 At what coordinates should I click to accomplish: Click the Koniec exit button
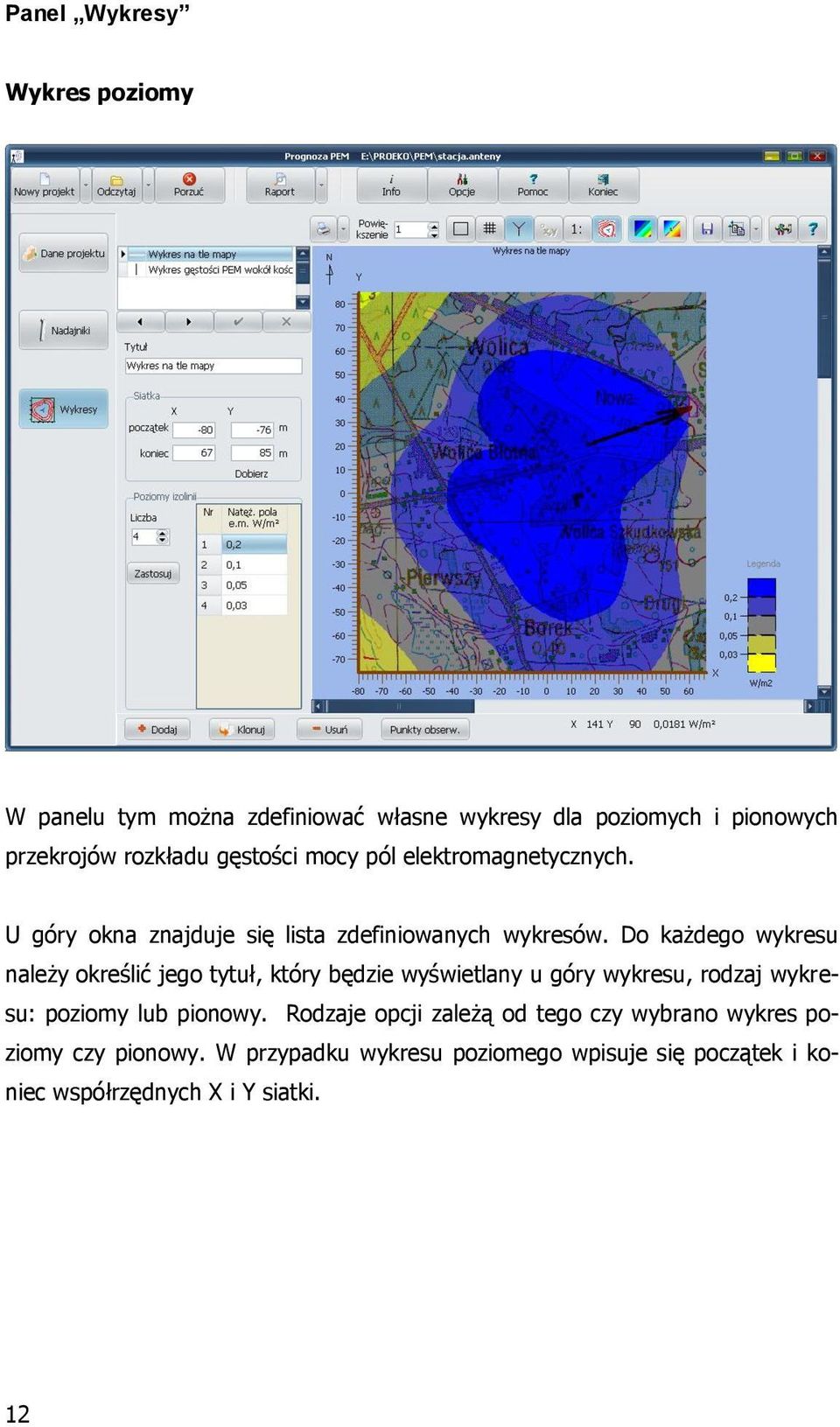click(x=604, y=185)
